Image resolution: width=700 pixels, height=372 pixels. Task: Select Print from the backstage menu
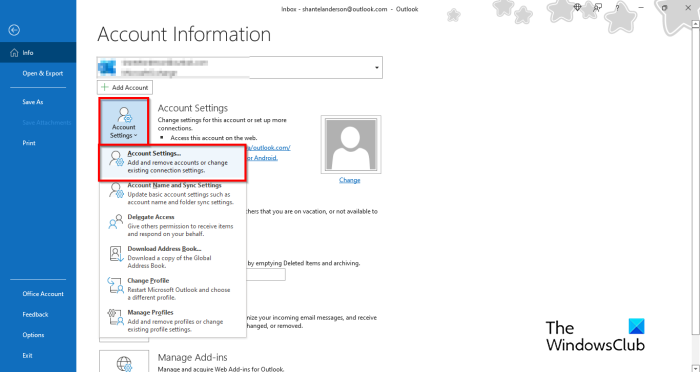pyautogui.click(x=29, y=143)
